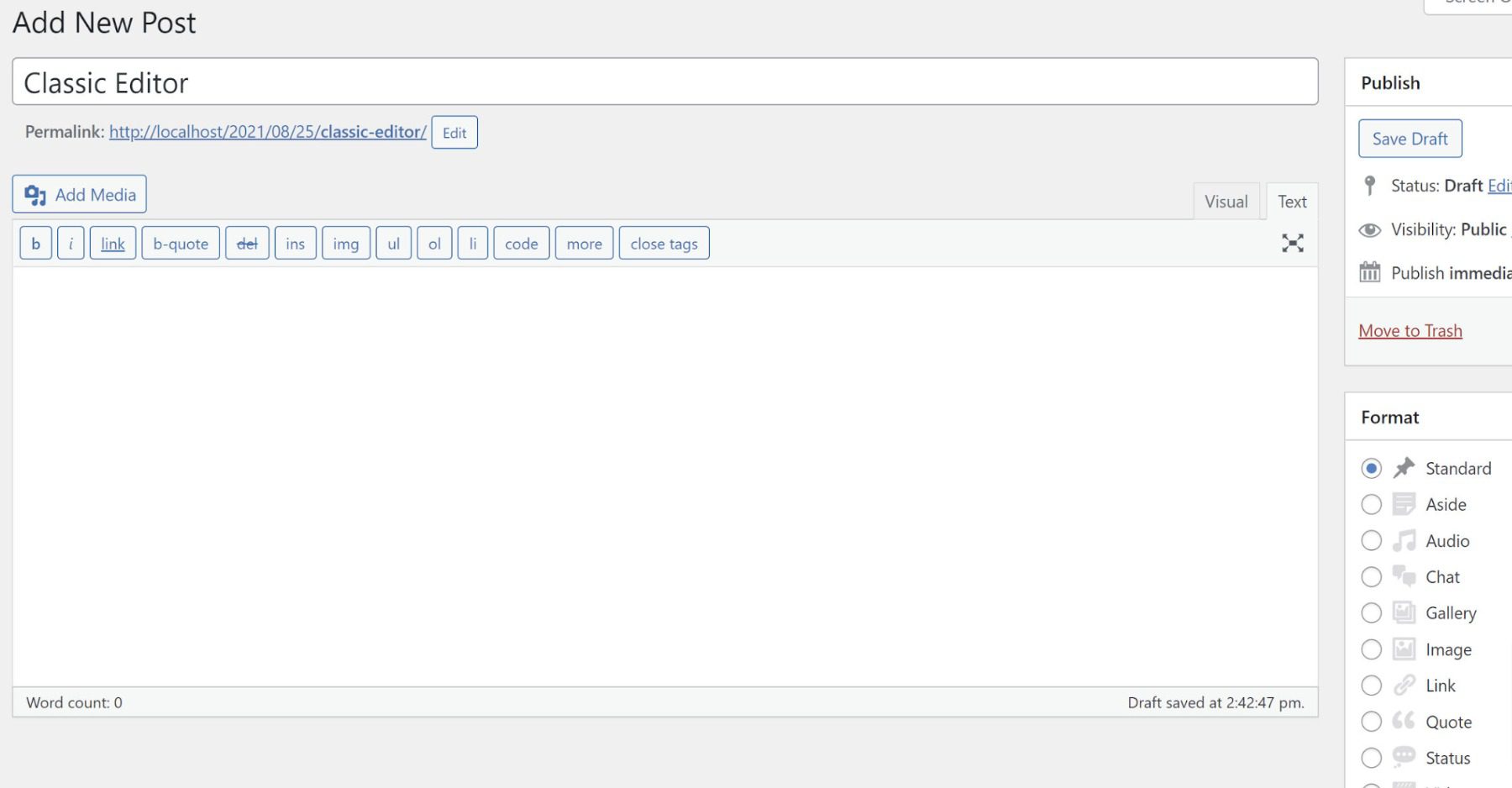This screenshot has height=788, width=1512.
Task: Click the img quicktag to insert image
Action: tap(346, 243)
